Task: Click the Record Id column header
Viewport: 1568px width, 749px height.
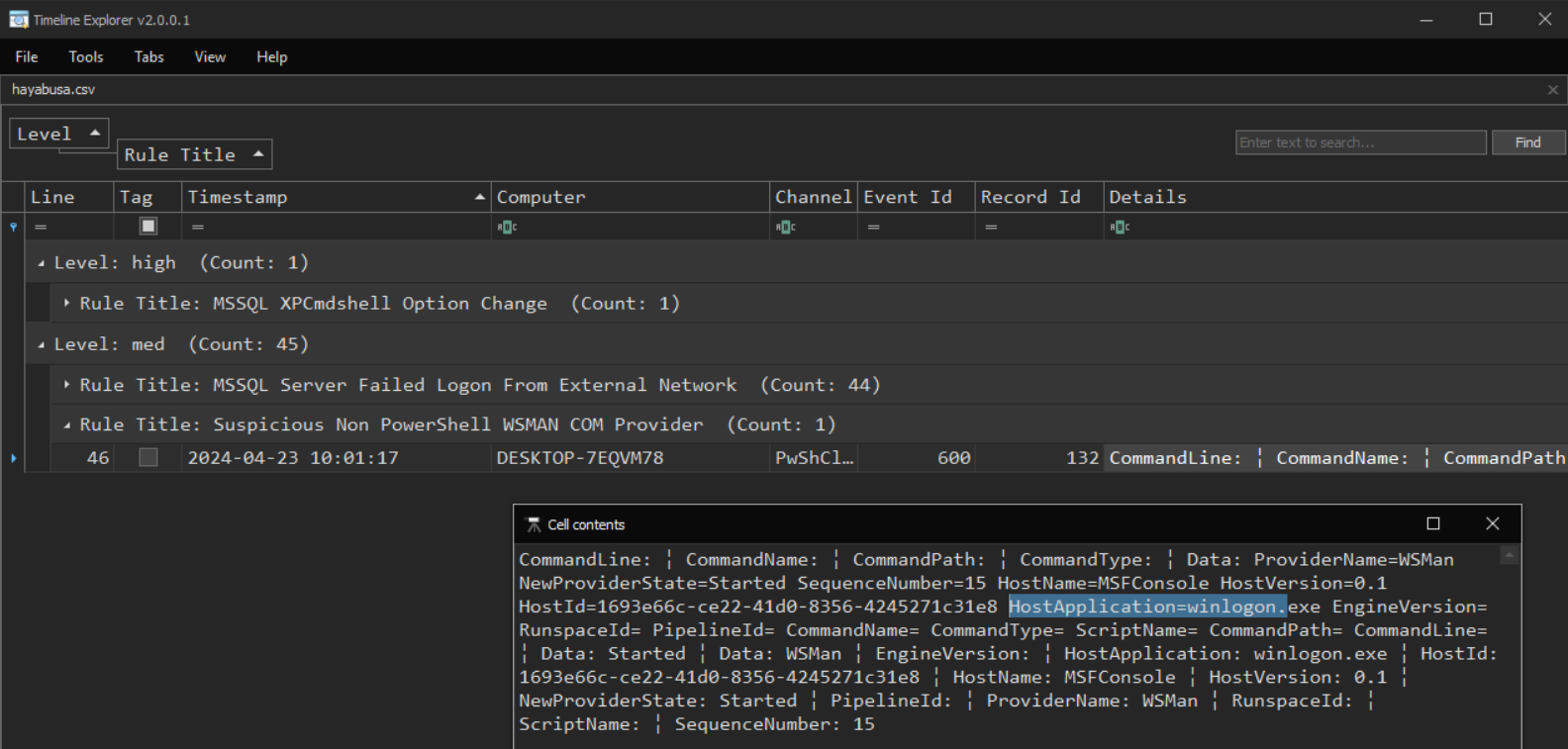Action: [1039, 197]
